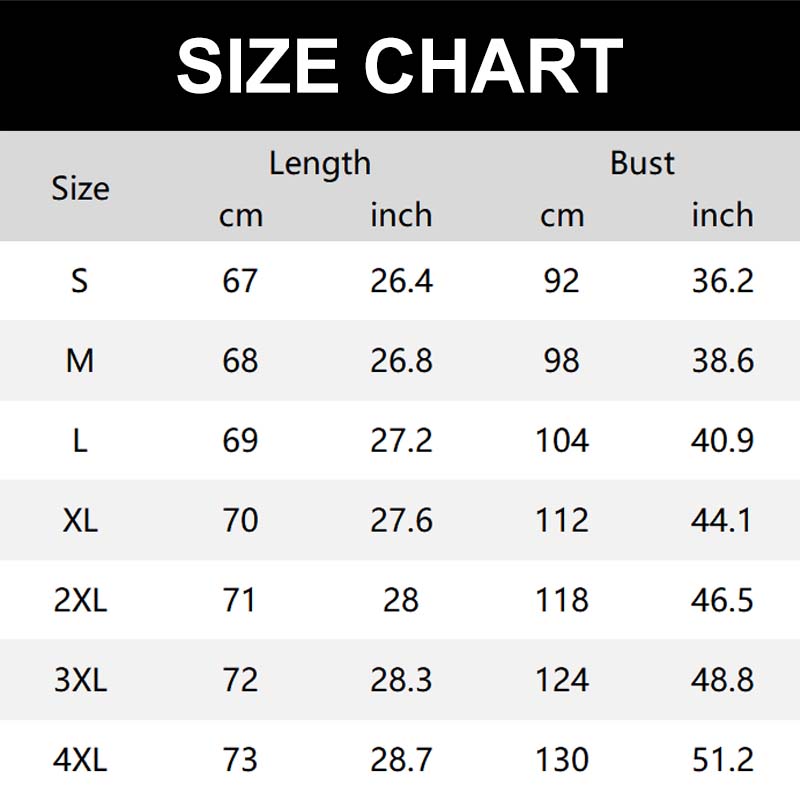Choose the XL size row label
800x800 pixels.
pyautogui.click(x=80, y=521)
